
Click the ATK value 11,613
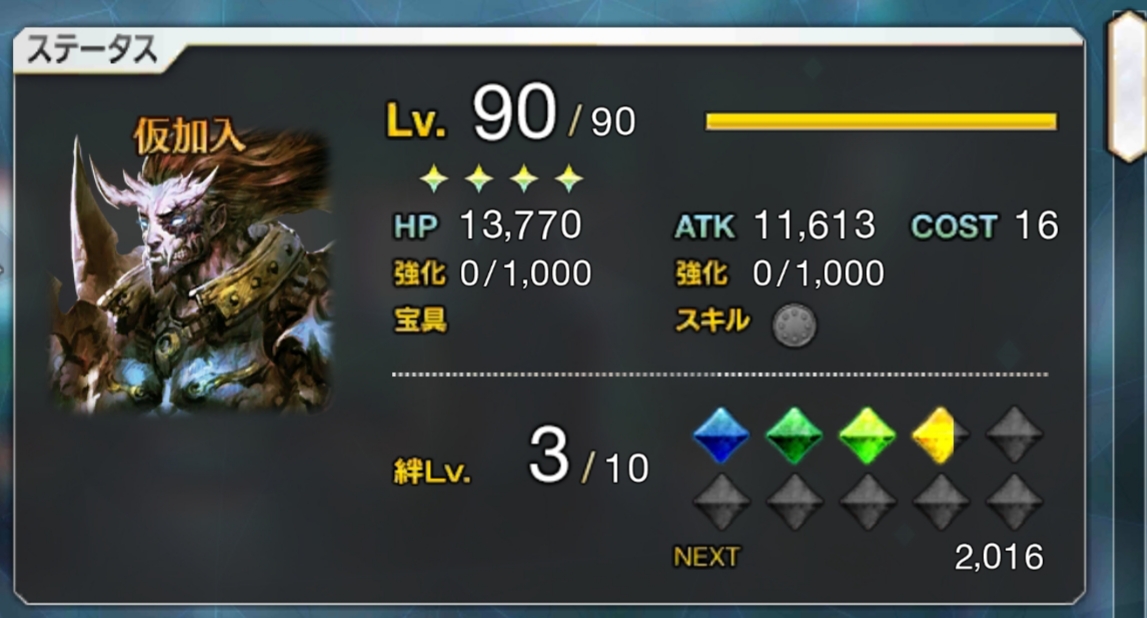pyautogui.click(x=814, y=225)
